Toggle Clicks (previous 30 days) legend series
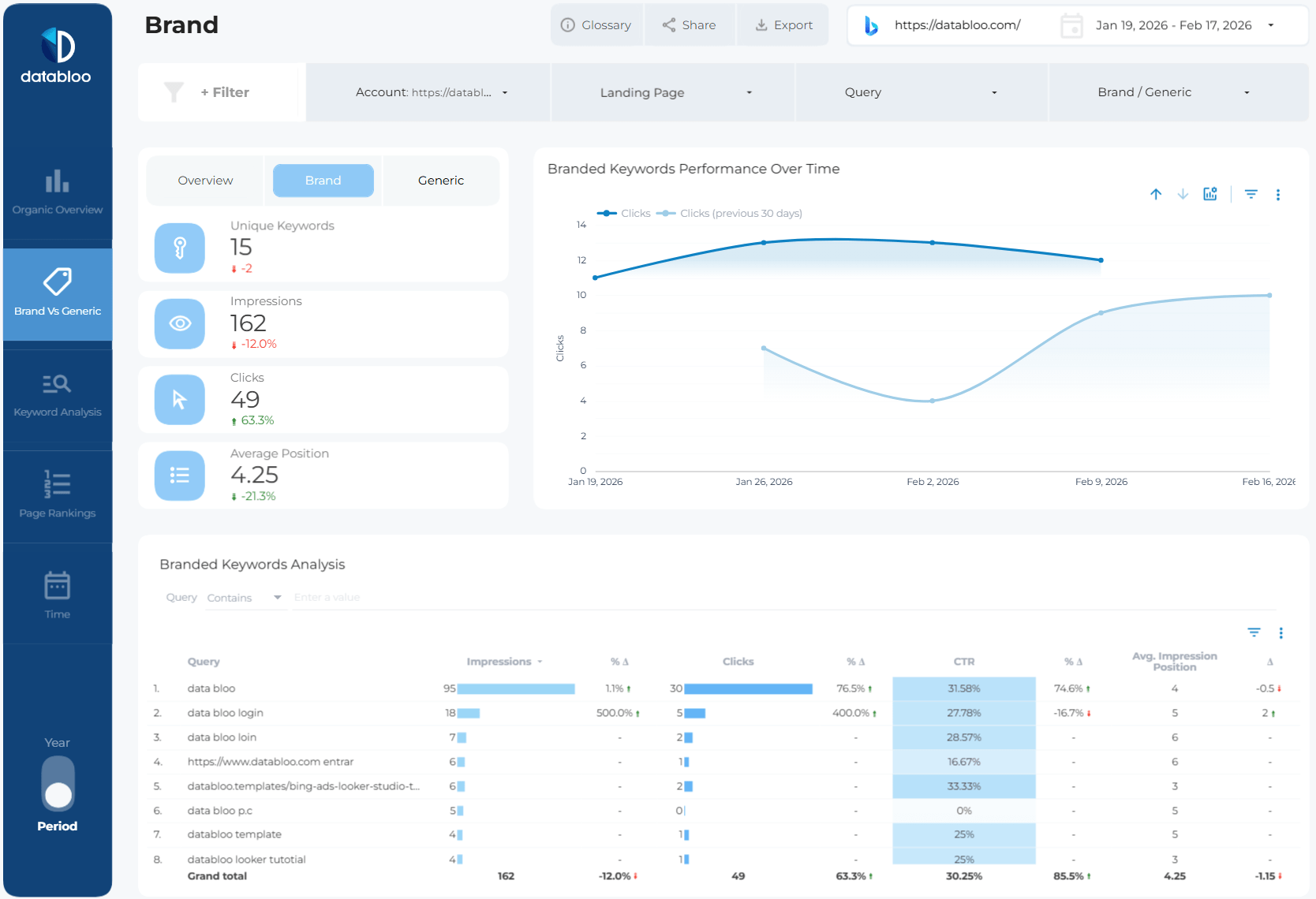 coord(731,214)
